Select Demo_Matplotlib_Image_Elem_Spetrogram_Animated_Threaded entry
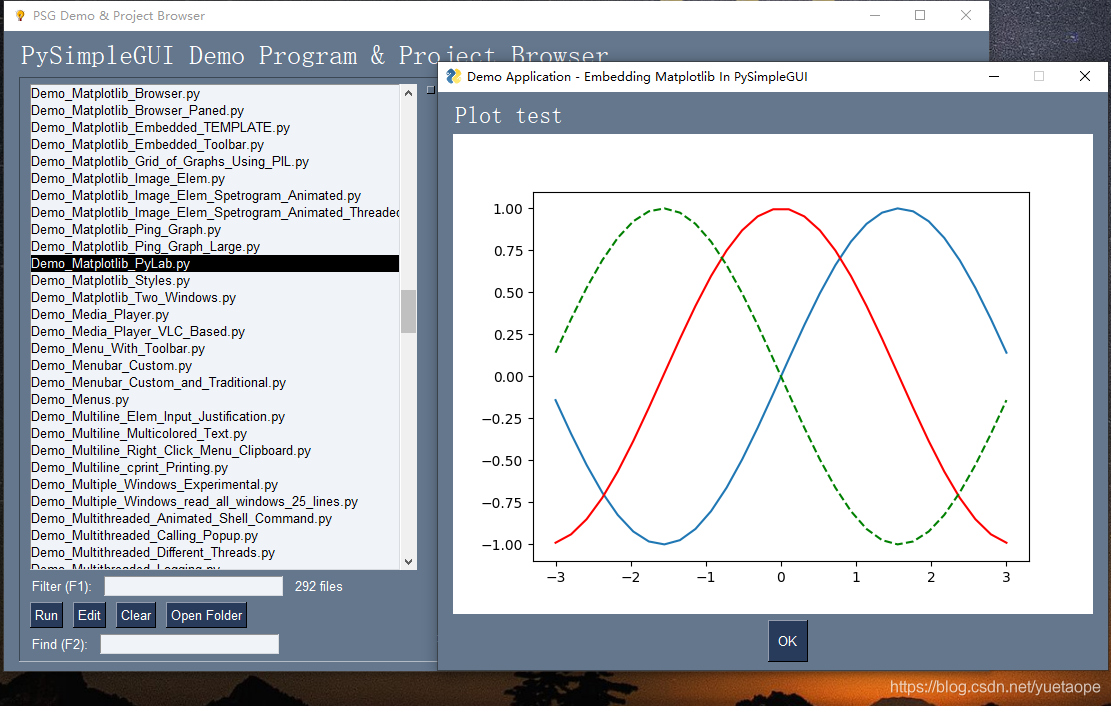Image resolution: width=1111 pixels, height=706 pixels. pos(215,213)
